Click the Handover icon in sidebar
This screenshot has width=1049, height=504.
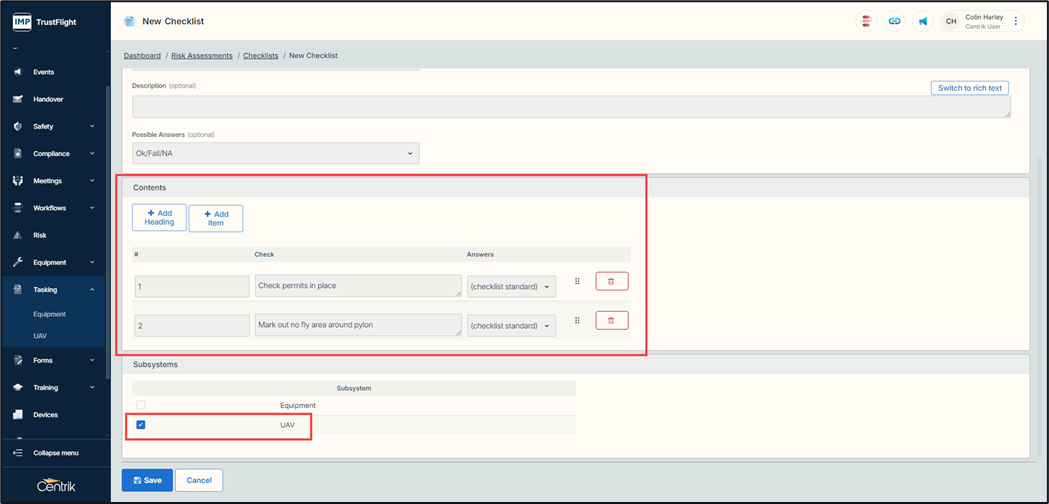[18, 99]
